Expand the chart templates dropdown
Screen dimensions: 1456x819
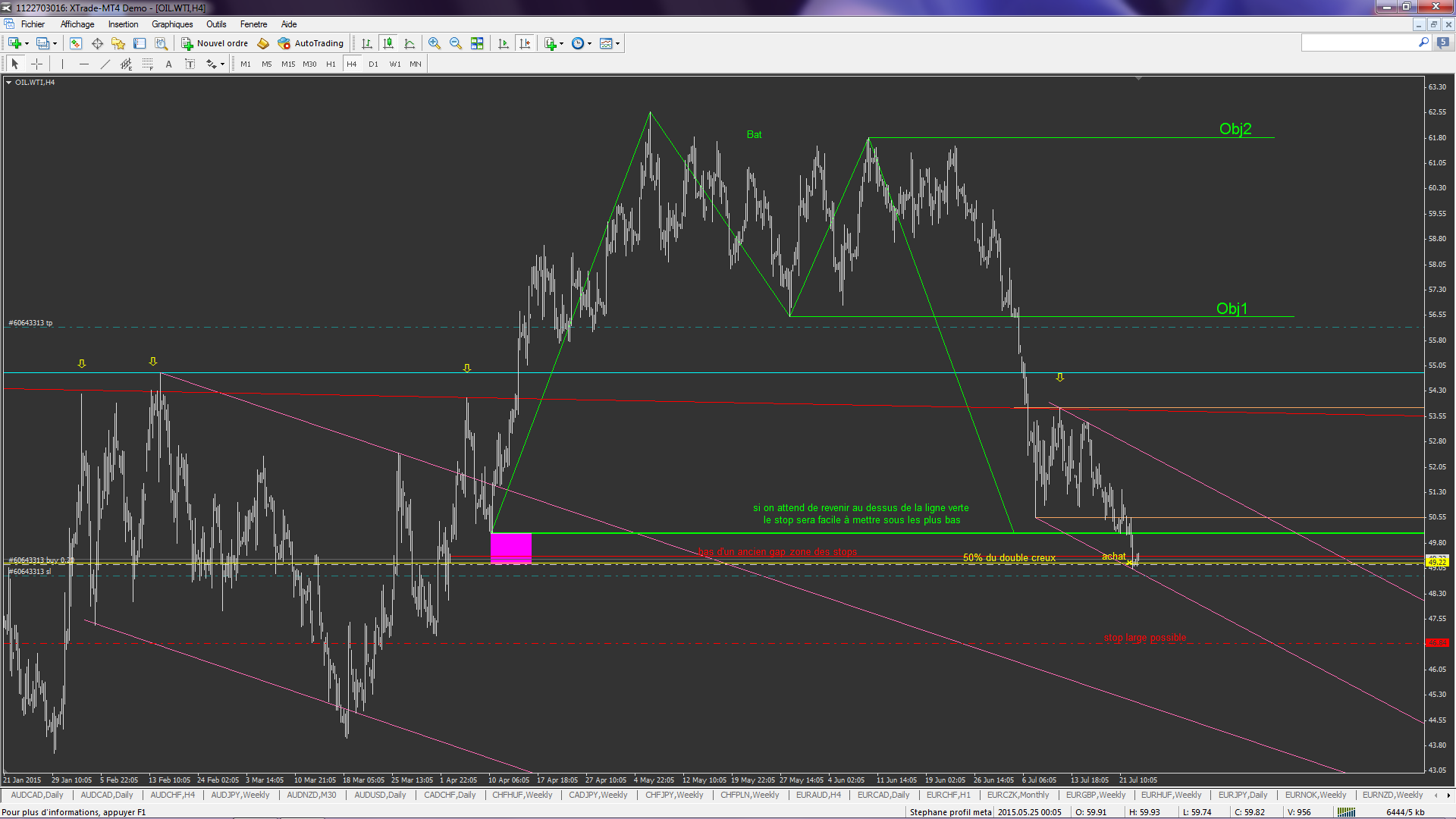(x=610, y=43)
